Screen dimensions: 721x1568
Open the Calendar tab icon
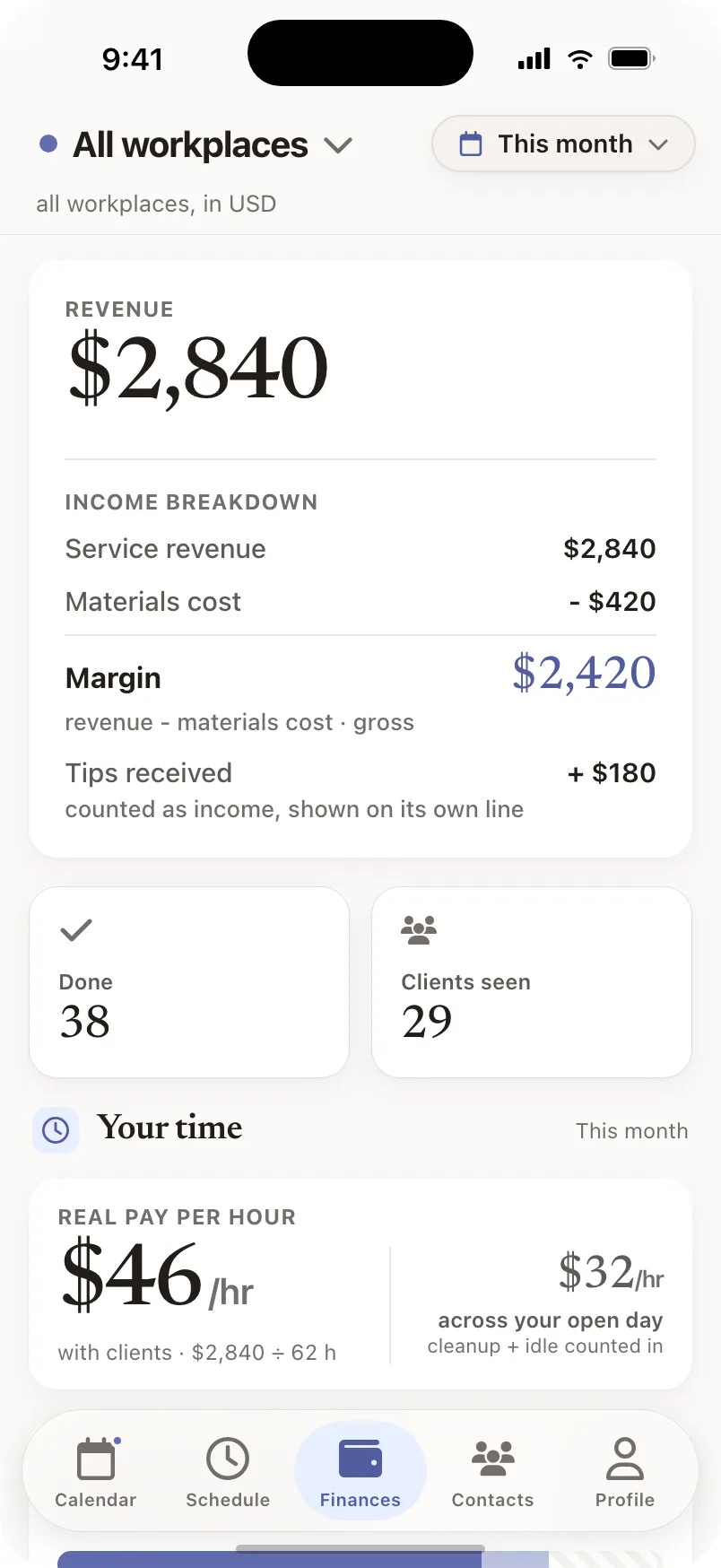[96, 1459]
